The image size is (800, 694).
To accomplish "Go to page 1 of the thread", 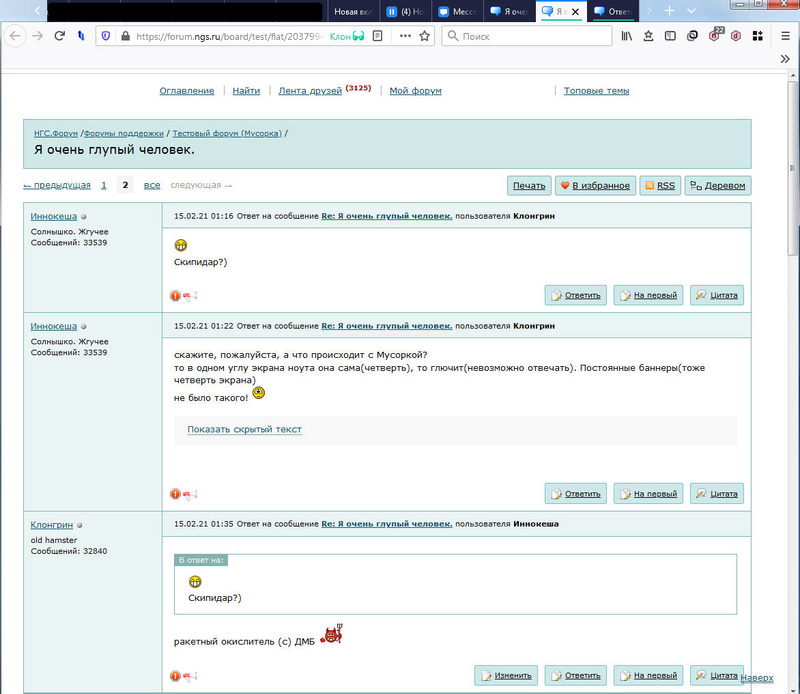I will point(104,185).
